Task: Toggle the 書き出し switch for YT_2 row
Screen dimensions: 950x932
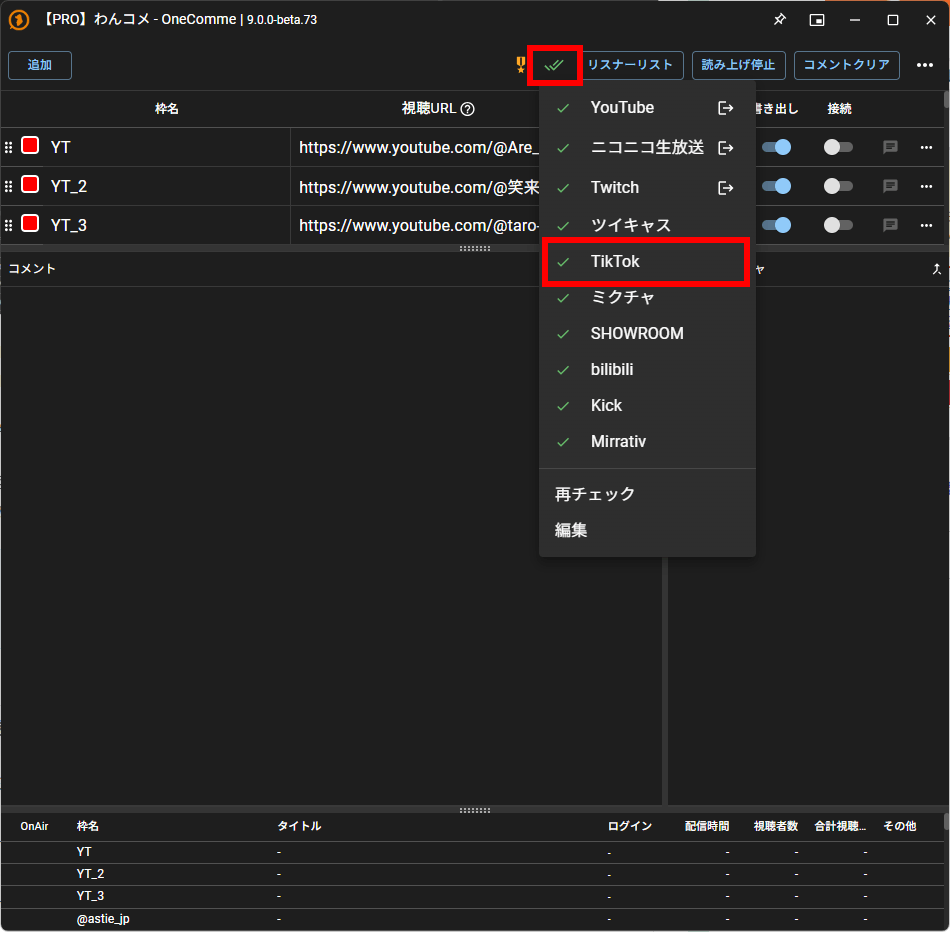Action: tap(777, 186)
